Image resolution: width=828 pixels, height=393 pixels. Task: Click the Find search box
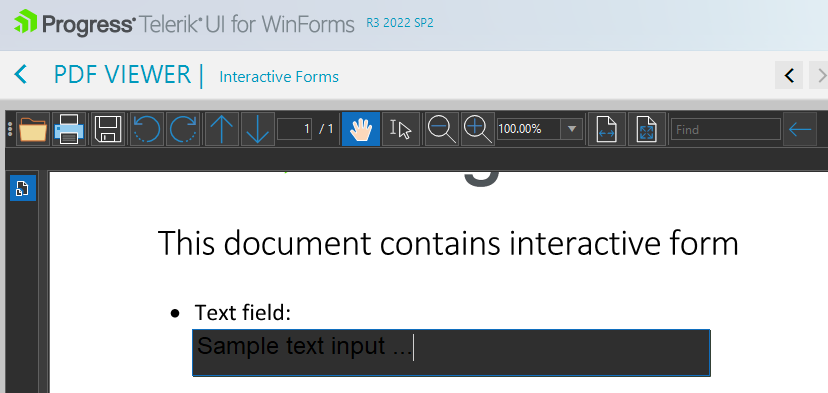tap(726, 129)
